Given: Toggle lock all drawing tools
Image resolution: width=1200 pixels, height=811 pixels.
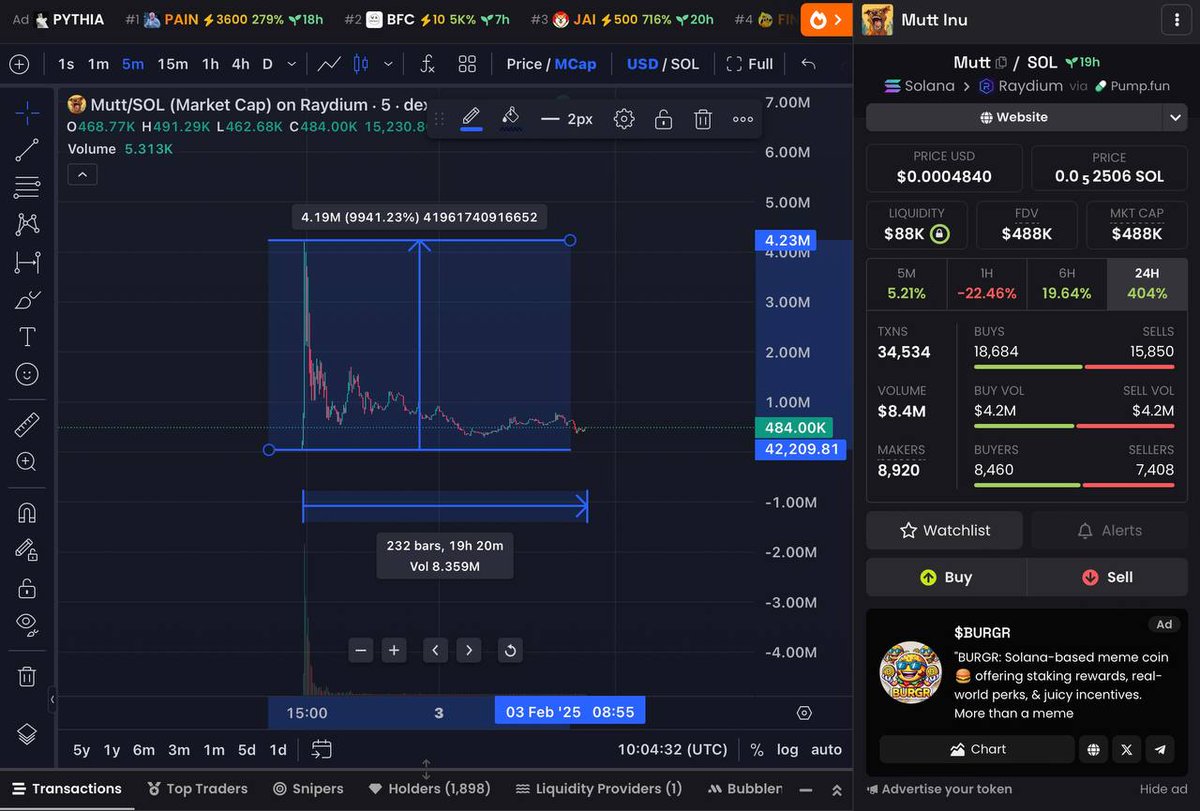Looking at the screenshot, I should coord(27,588).
